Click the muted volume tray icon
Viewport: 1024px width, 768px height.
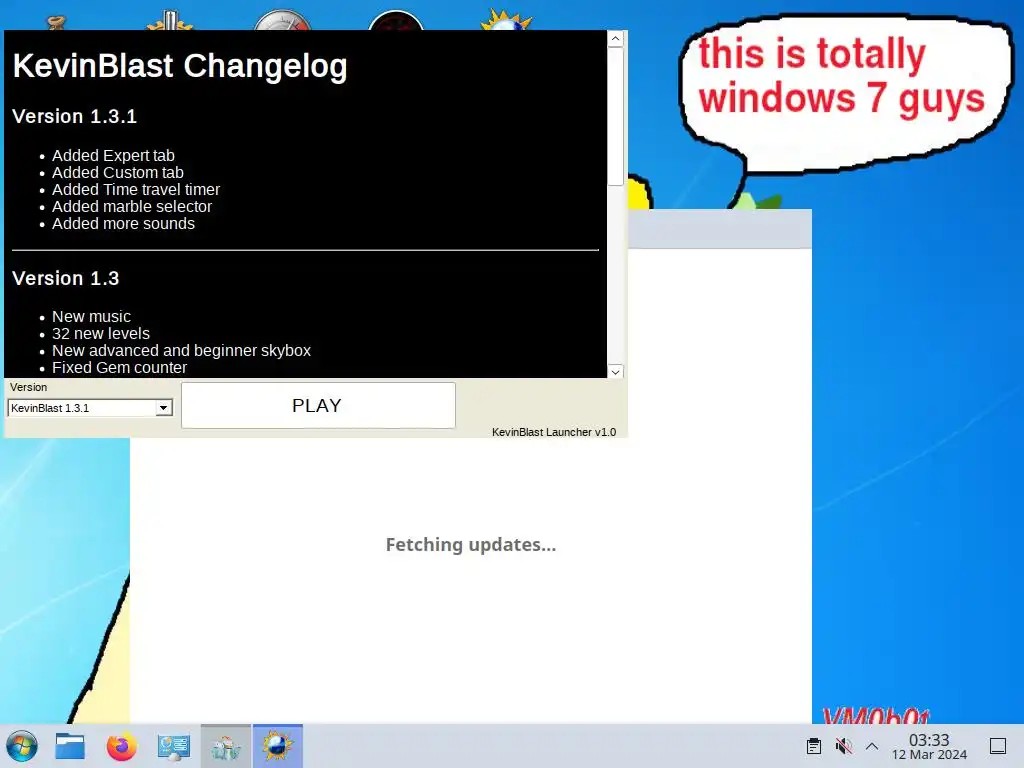click(843, 746)
